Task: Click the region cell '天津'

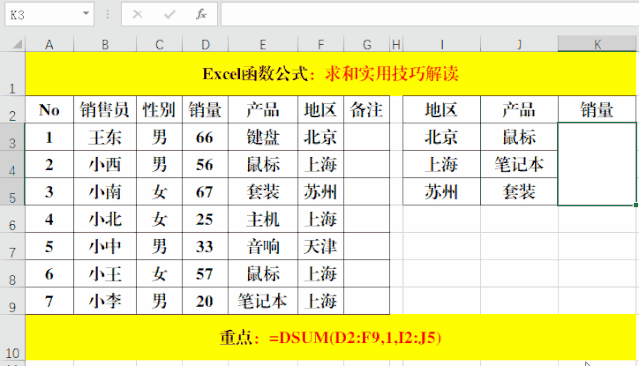Action: pyautogui.click(x=321, y=247)
